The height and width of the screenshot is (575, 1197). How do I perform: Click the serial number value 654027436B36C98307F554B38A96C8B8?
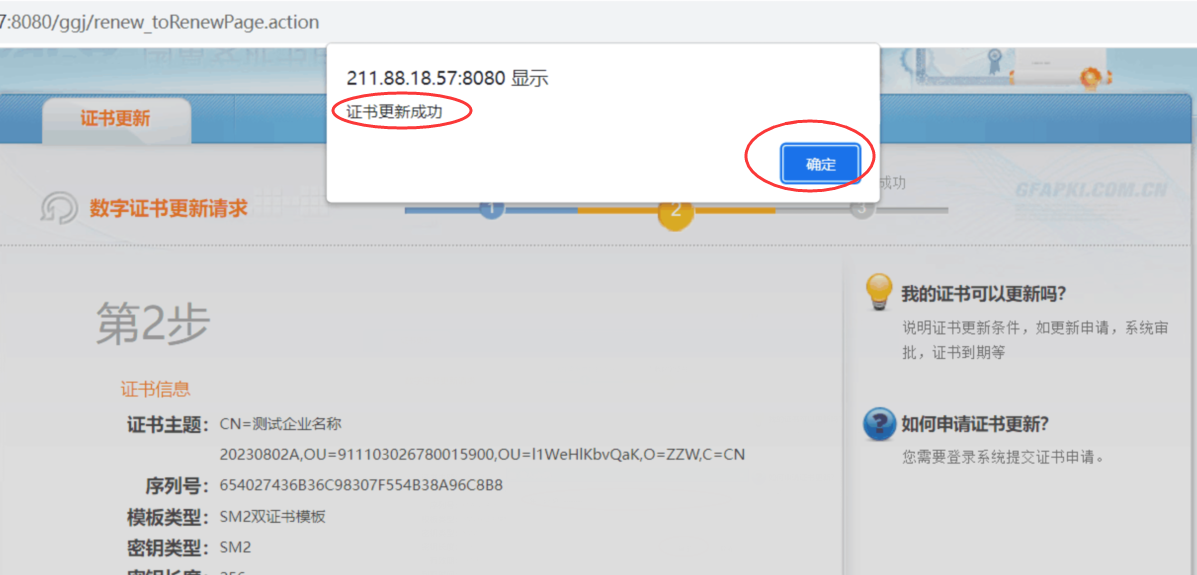pos(361,485)
